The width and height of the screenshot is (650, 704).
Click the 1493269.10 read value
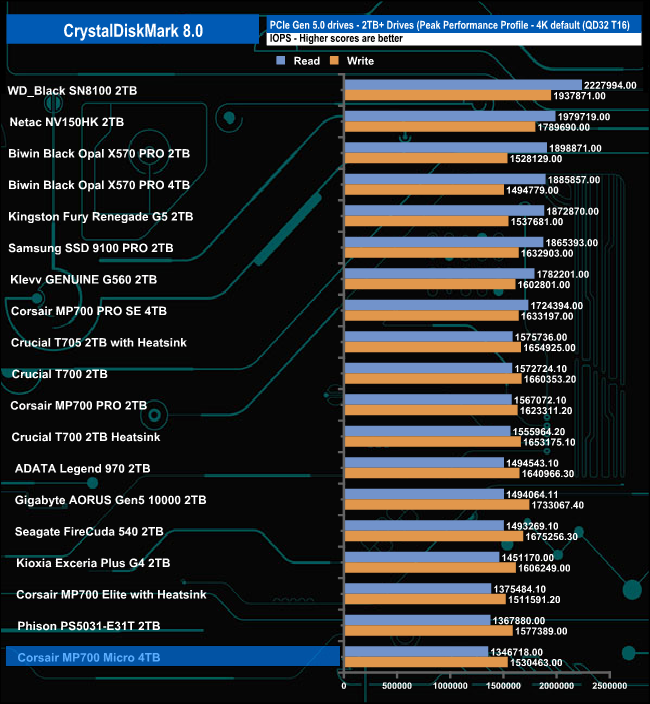(x=532, y=526)
